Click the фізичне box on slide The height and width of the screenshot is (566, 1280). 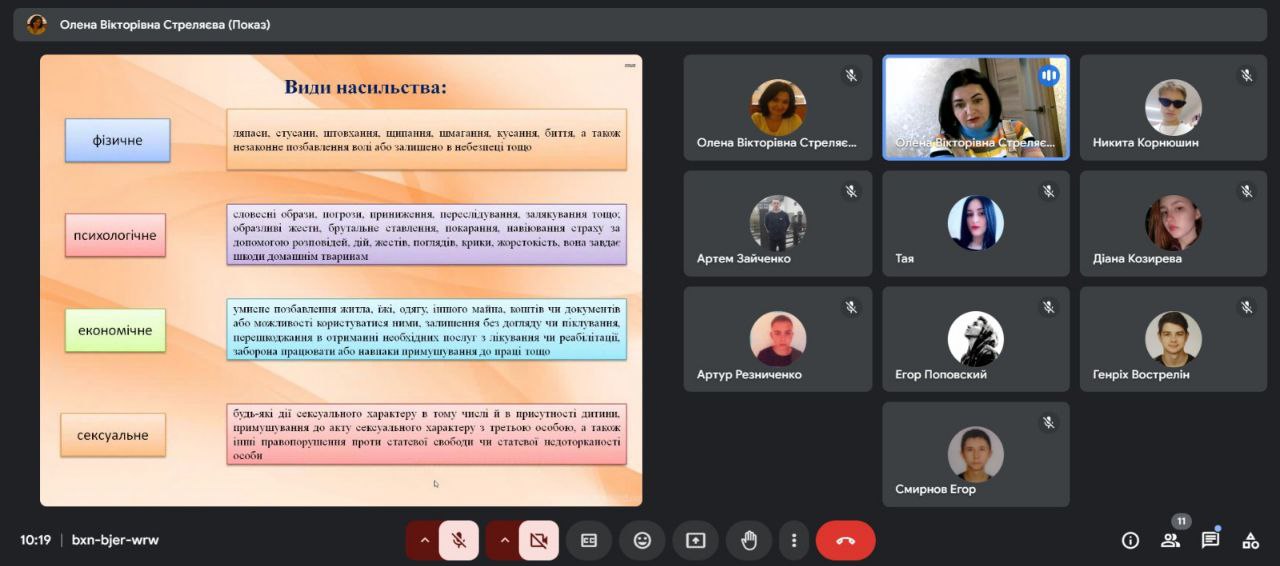(118, 140)
